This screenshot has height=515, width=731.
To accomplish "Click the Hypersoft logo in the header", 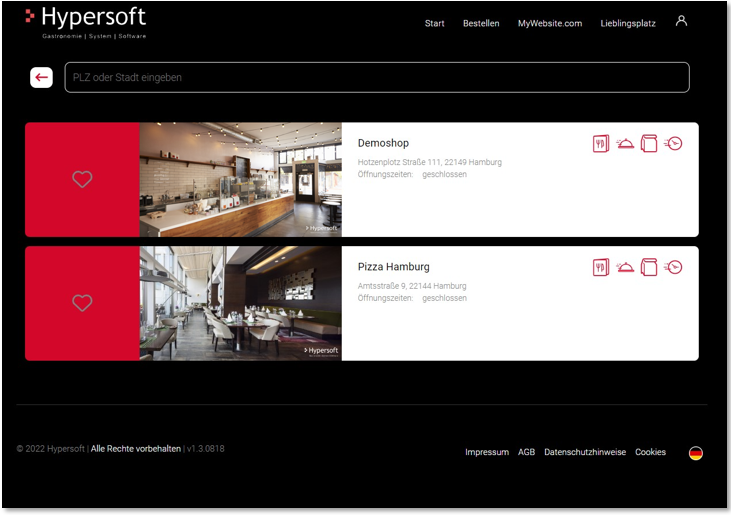I will point(87,20).
